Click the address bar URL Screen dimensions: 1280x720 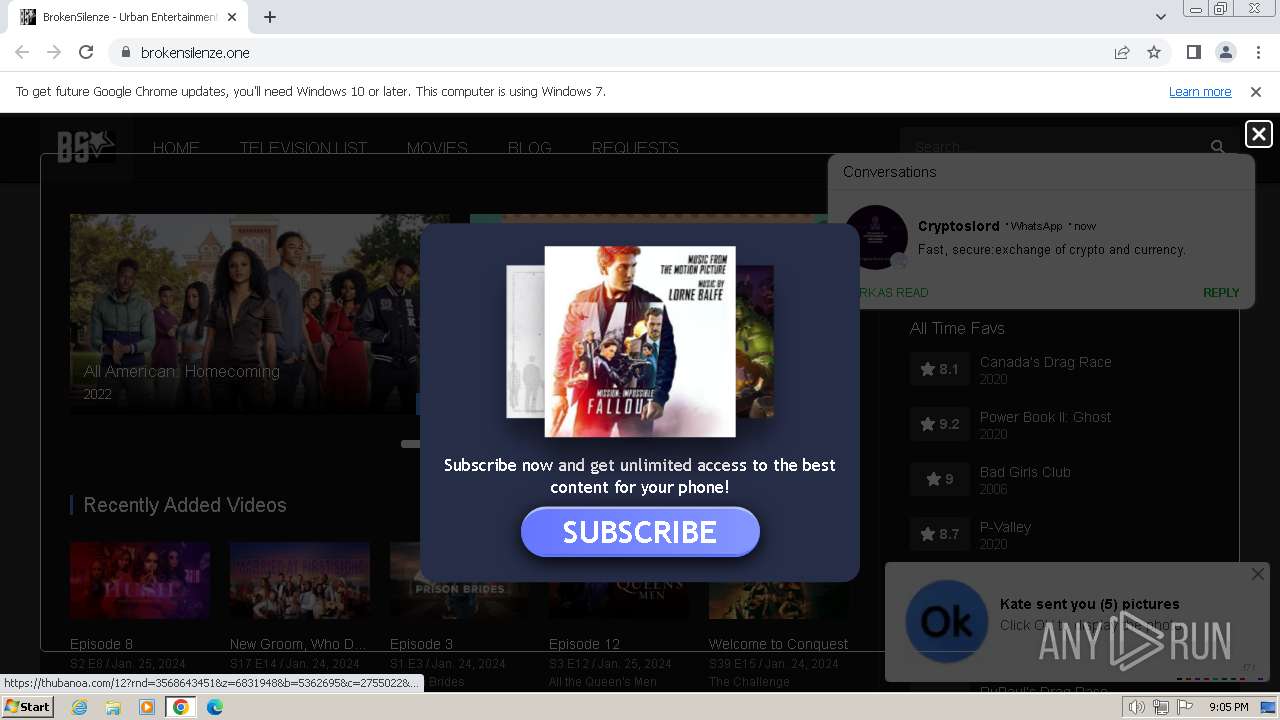point(195,52)
